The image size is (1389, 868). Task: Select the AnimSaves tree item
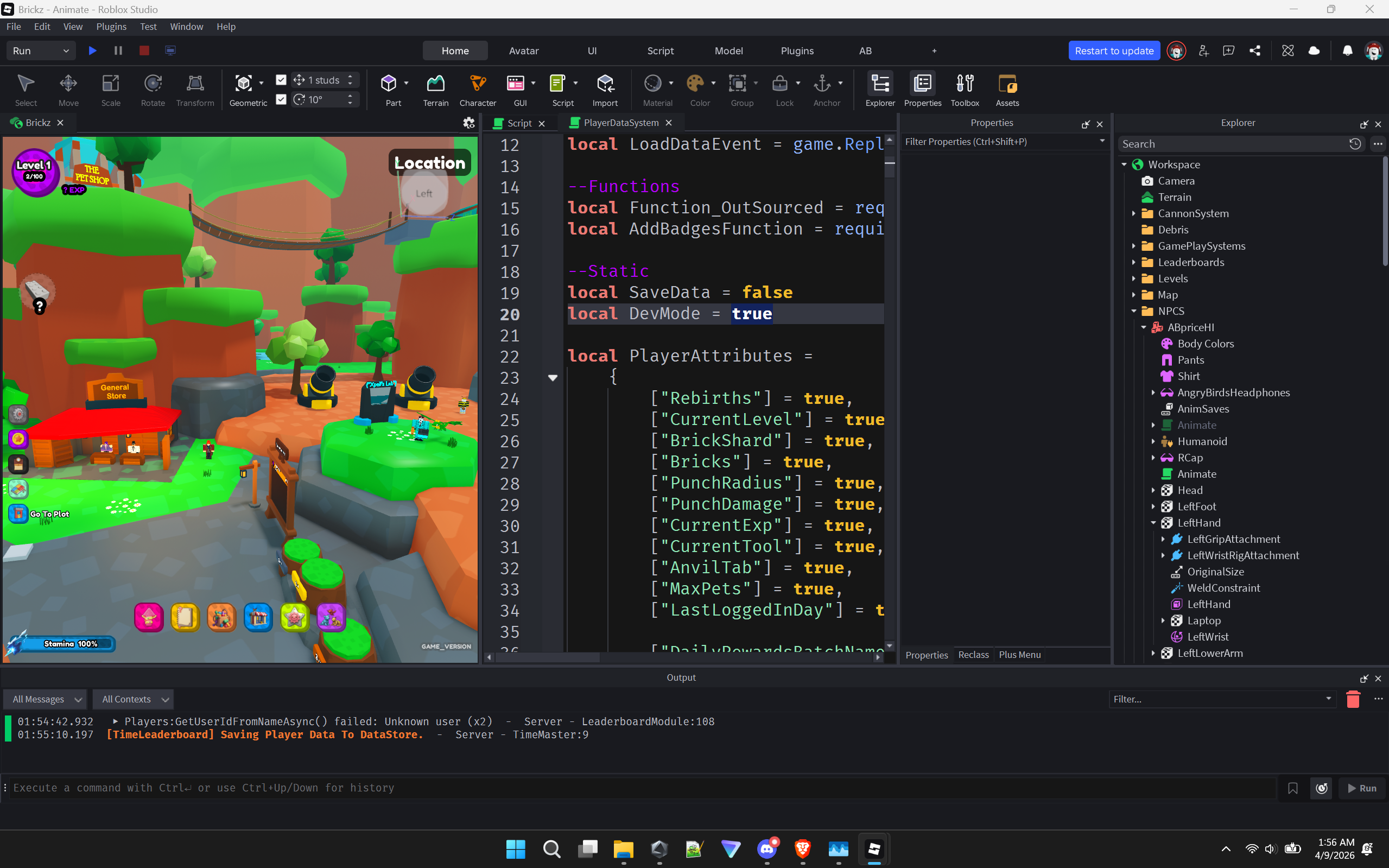tap(1203, 409)
